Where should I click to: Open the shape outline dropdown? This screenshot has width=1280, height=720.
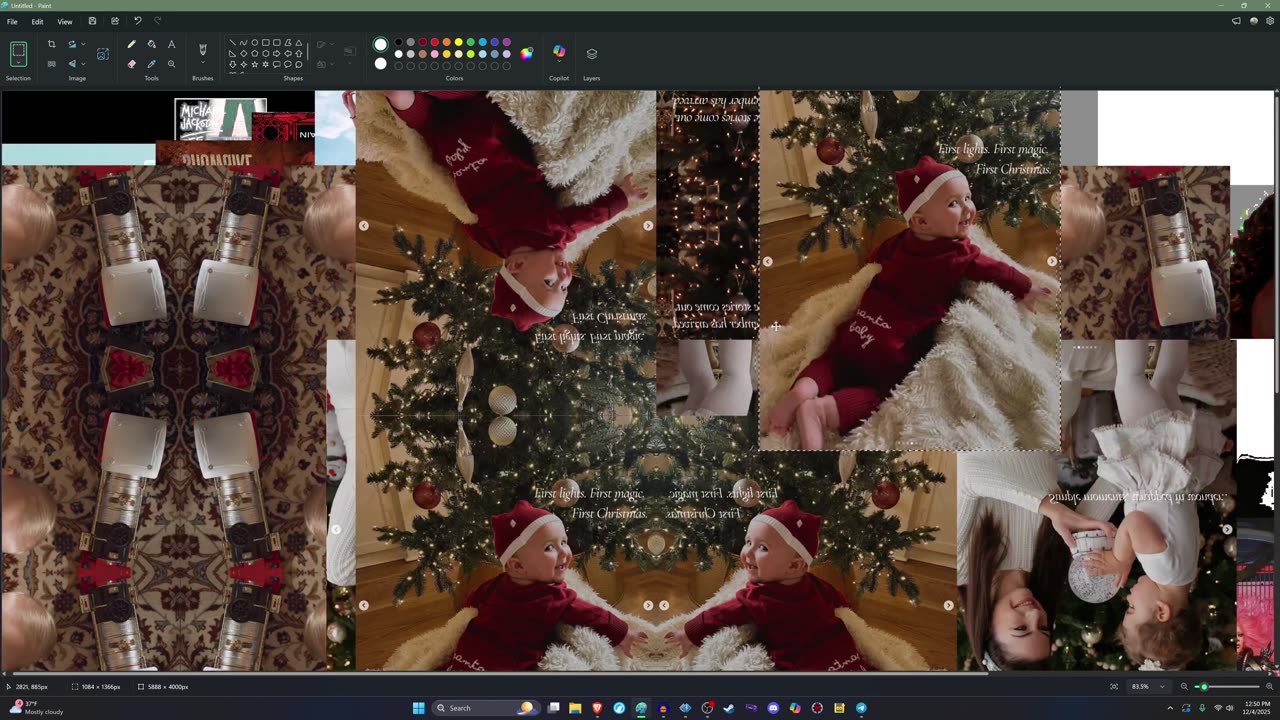[x=332, y=44]
